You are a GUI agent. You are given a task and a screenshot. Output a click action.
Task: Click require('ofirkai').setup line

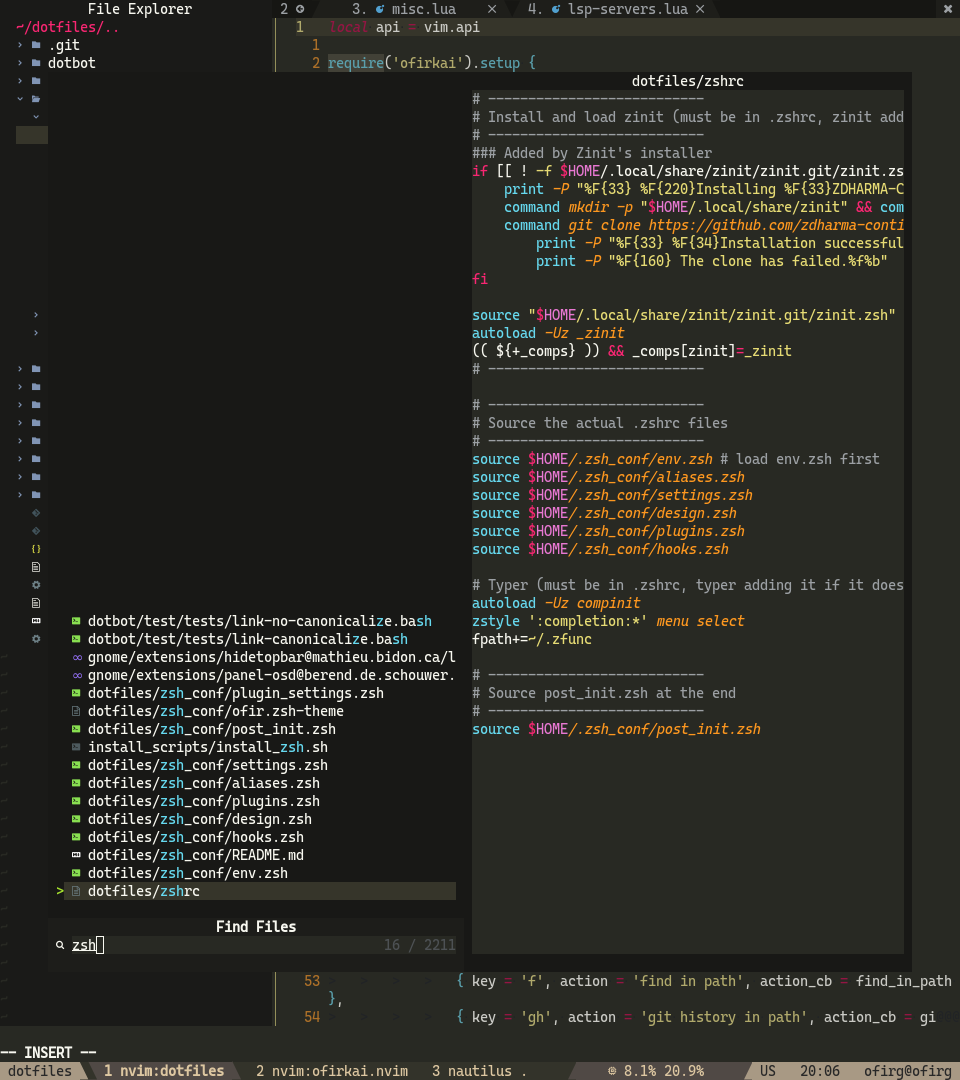[x=431, y=63]
